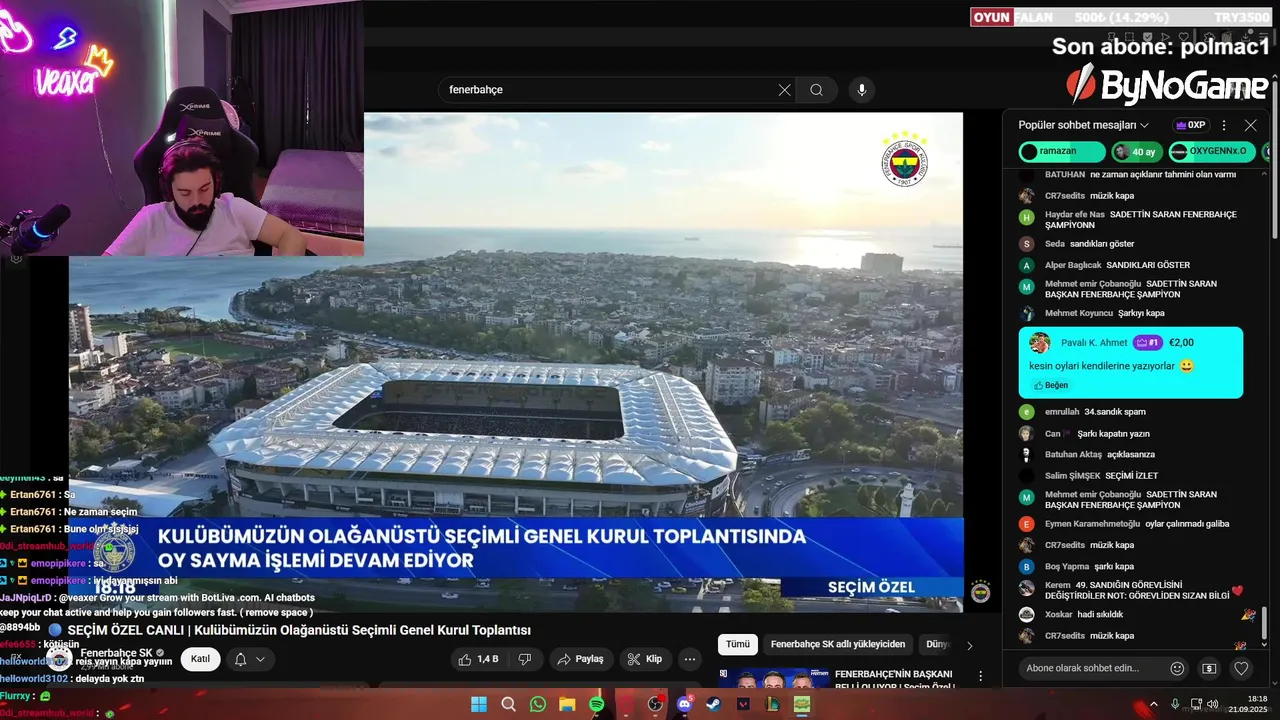Click the live video player area
Viewport: 1280px width, 720px height.
tap(516, 362)
